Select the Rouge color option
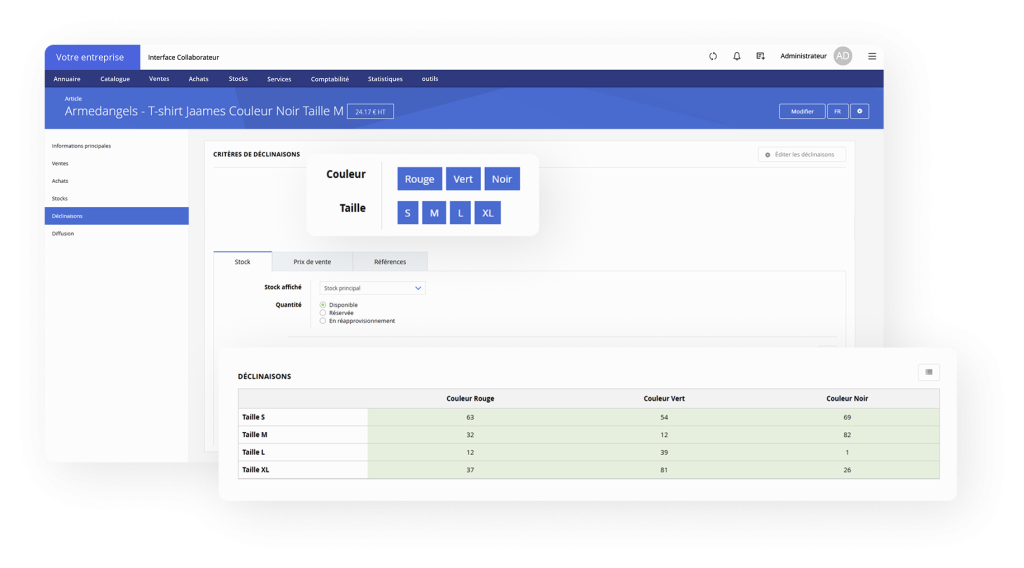 pos(419,179)
